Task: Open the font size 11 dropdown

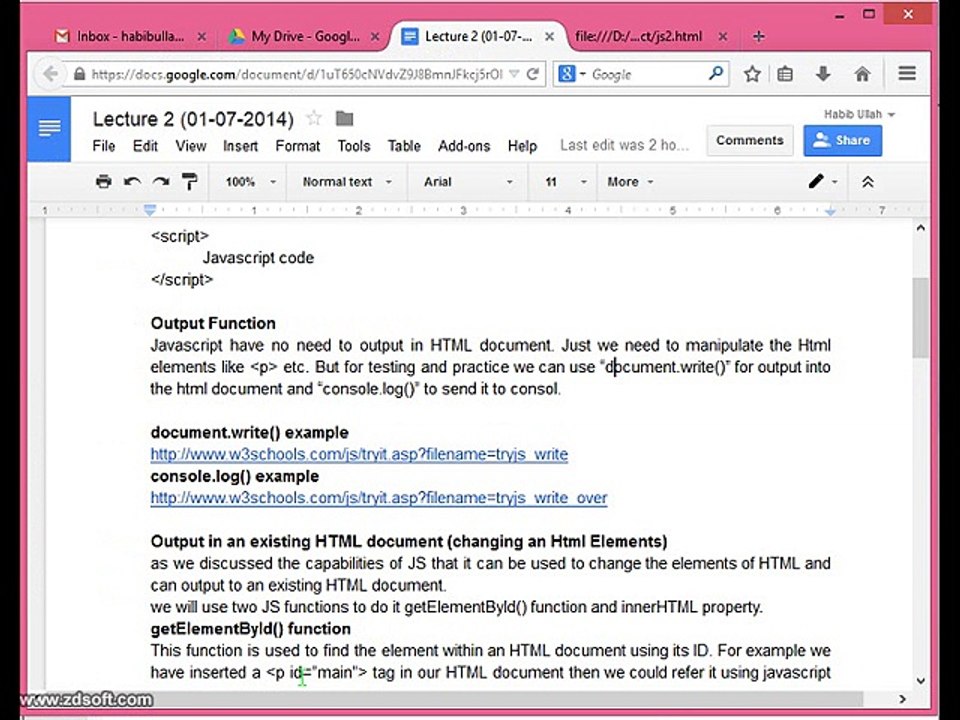Action: [x=565, y=182]
